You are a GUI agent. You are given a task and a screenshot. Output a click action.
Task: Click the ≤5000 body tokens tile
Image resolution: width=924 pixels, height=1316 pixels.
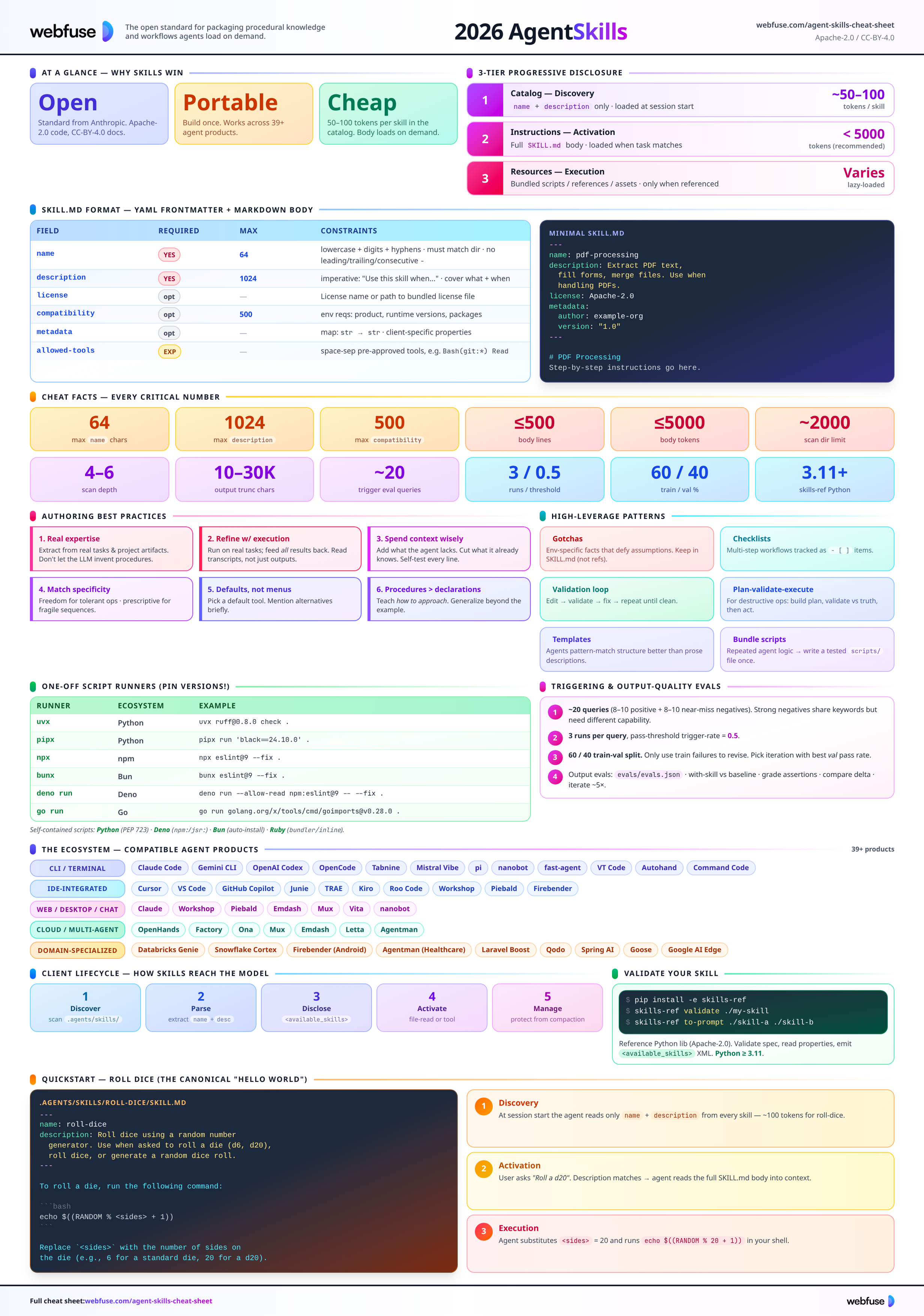coord(679,429)
